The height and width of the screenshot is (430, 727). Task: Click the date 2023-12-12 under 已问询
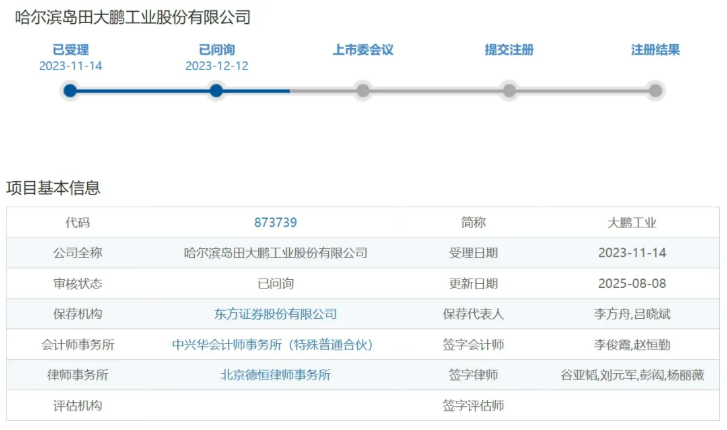[x=217, y=66]
